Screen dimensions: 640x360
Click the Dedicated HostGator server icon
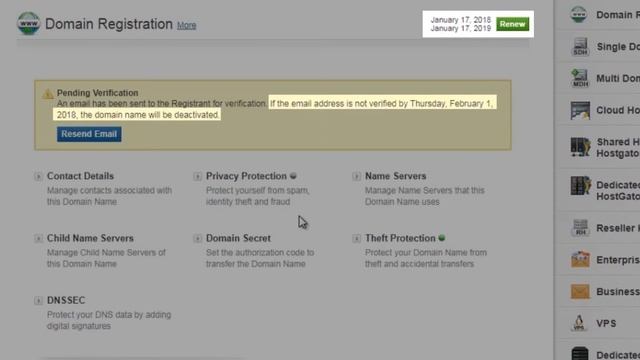(580, 185)
